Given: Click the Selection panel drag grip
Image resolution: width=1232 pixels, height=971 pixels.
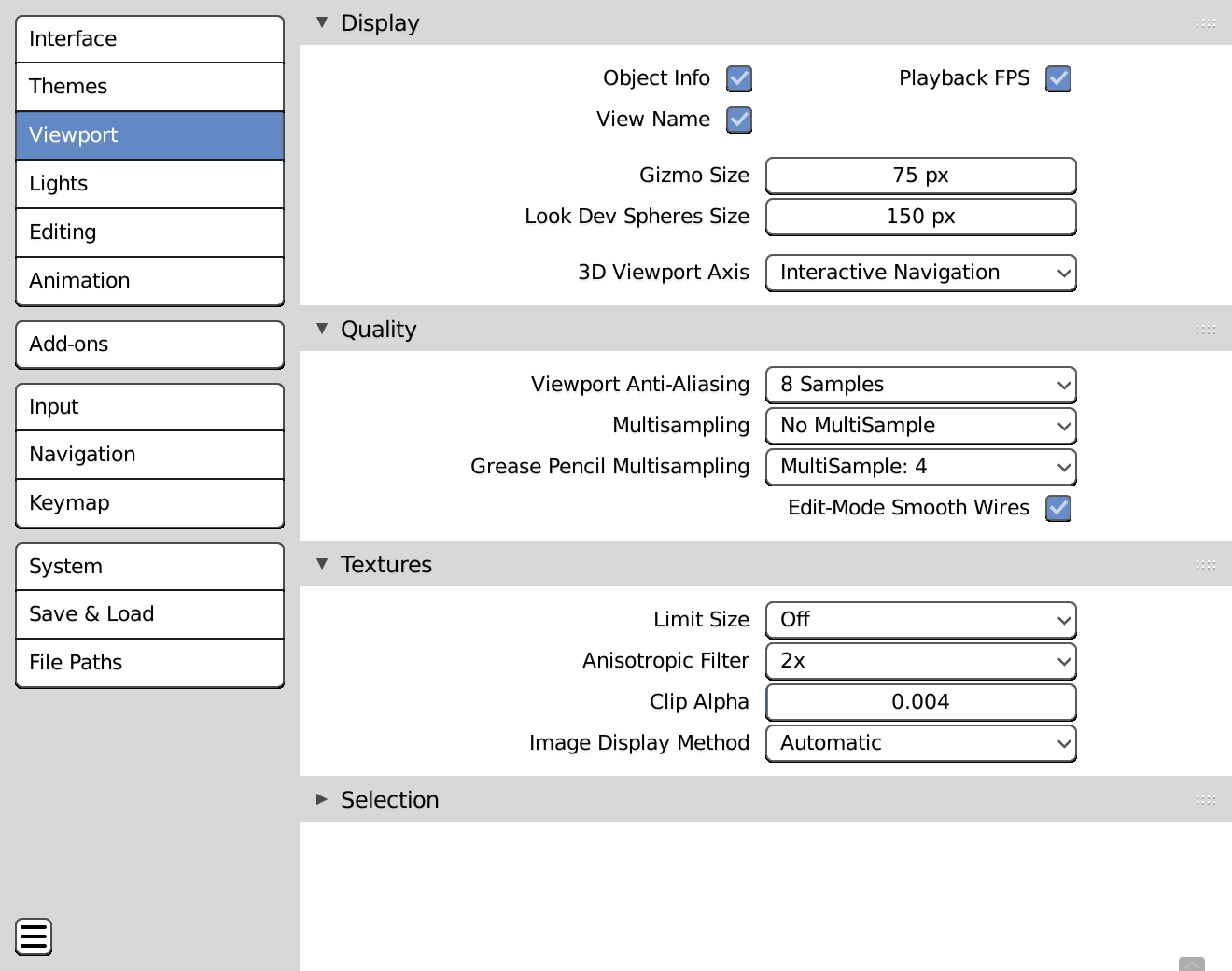Looking at the screenshot, I should point(1205,800).
